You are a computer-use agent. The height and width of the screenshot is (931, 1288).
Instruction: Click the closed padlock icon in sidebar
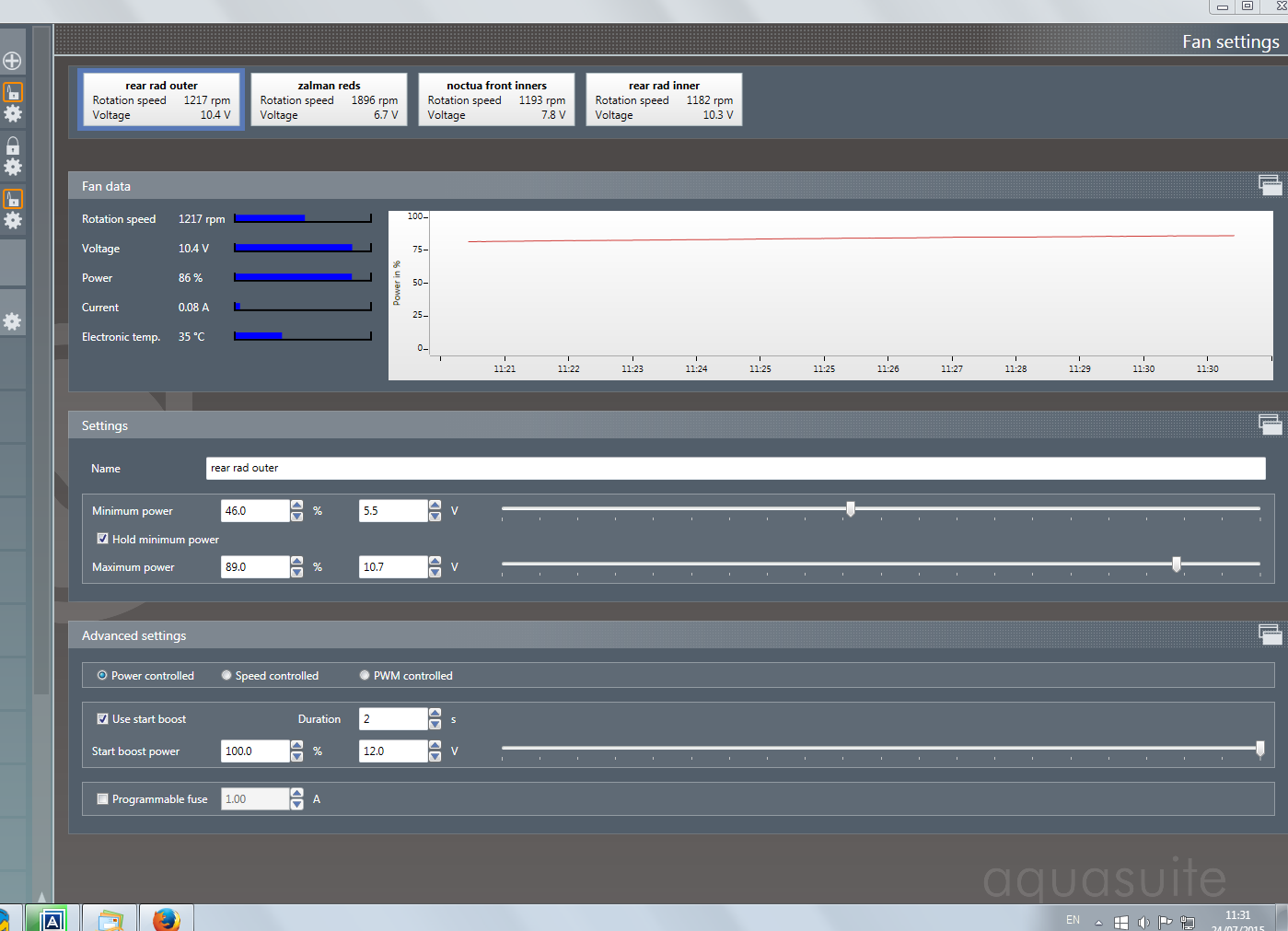[13, 145]
